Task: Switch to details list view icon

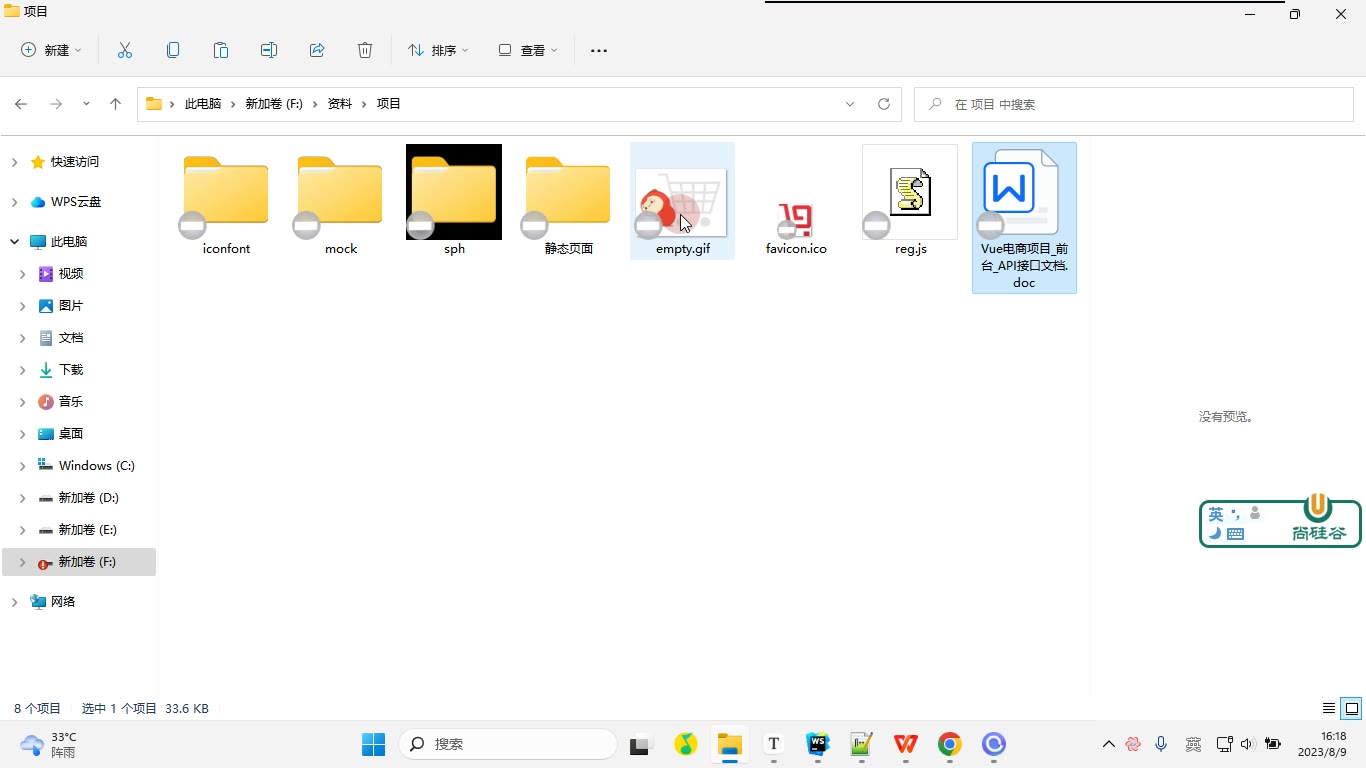Action: (x=1329, y=708)
